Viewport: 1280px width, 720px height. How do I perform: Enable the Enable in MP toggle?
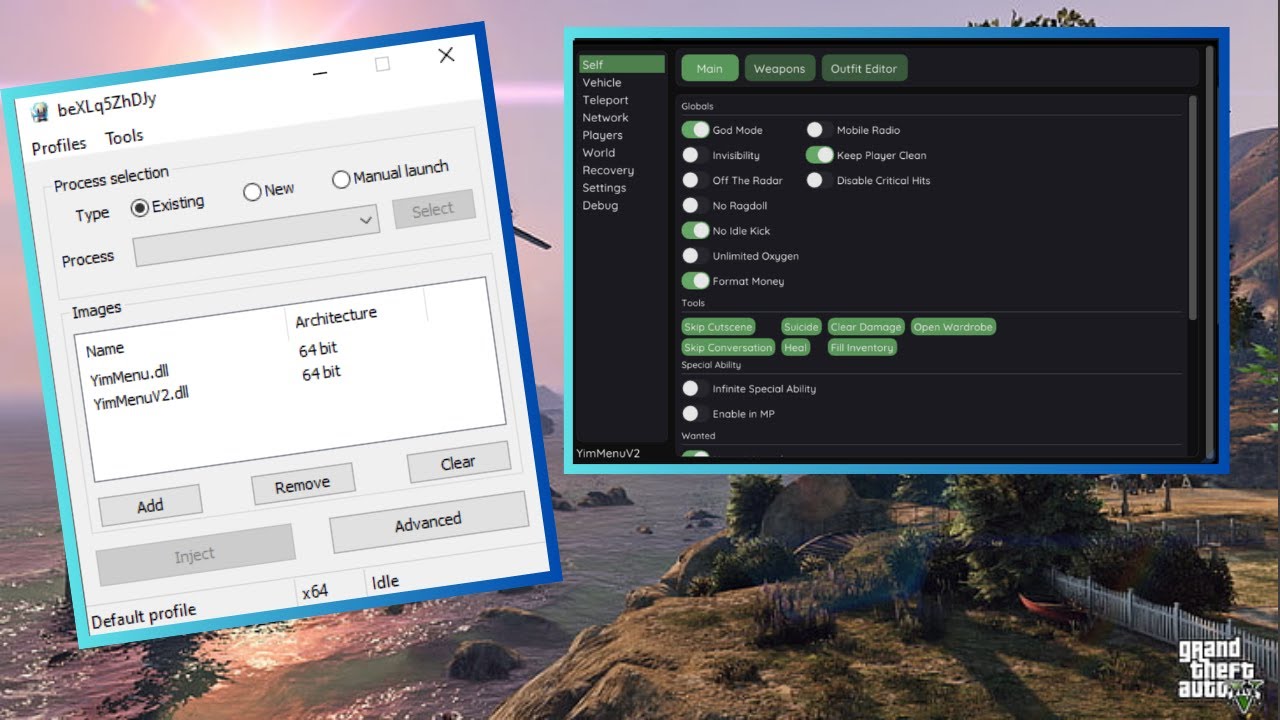pos(695,413)
